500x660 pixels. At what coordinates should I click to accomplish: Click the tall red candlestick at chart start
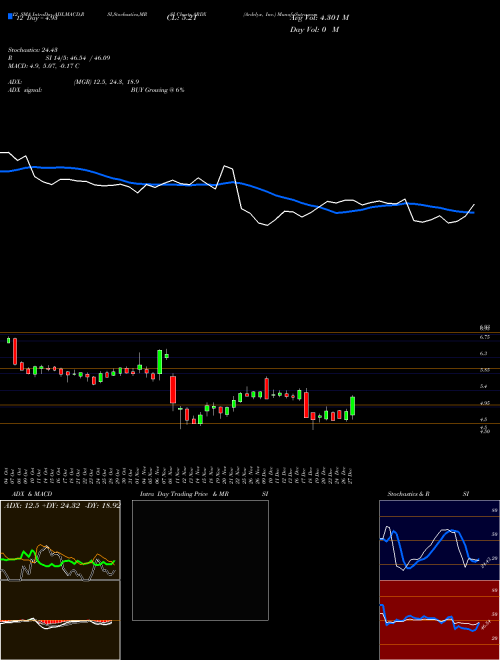(15, 351)
